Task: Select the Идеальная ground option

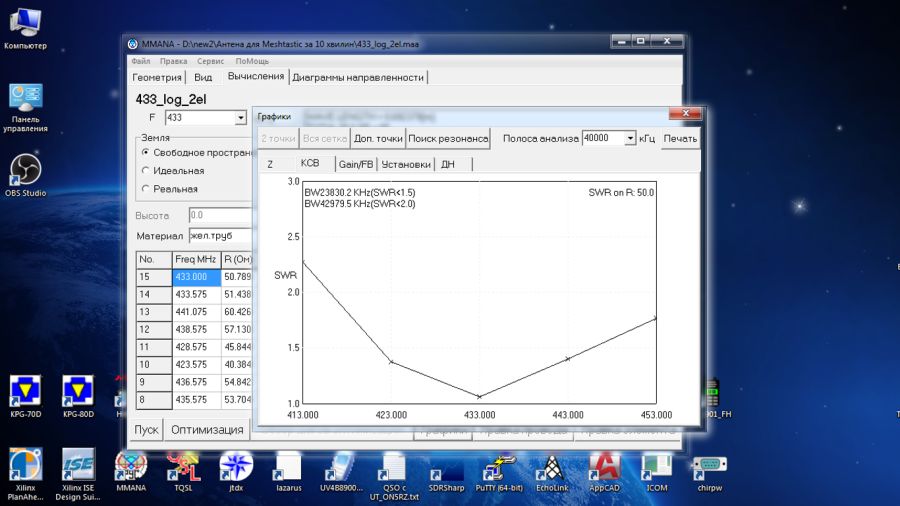Action: coord(146,170)
